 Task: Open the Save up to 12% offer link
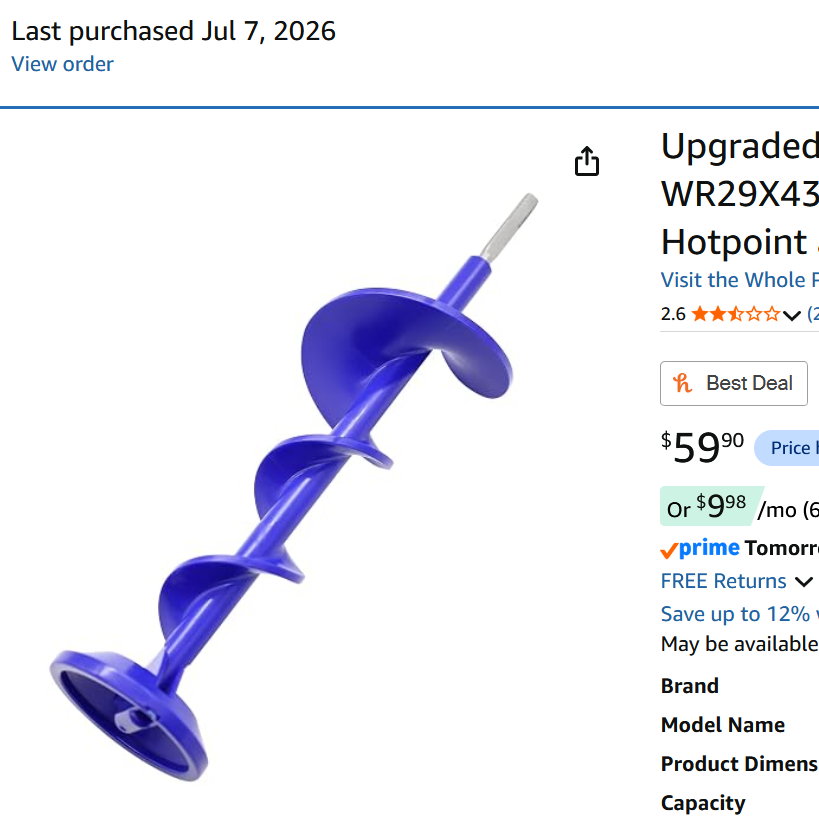pos(739,614)
